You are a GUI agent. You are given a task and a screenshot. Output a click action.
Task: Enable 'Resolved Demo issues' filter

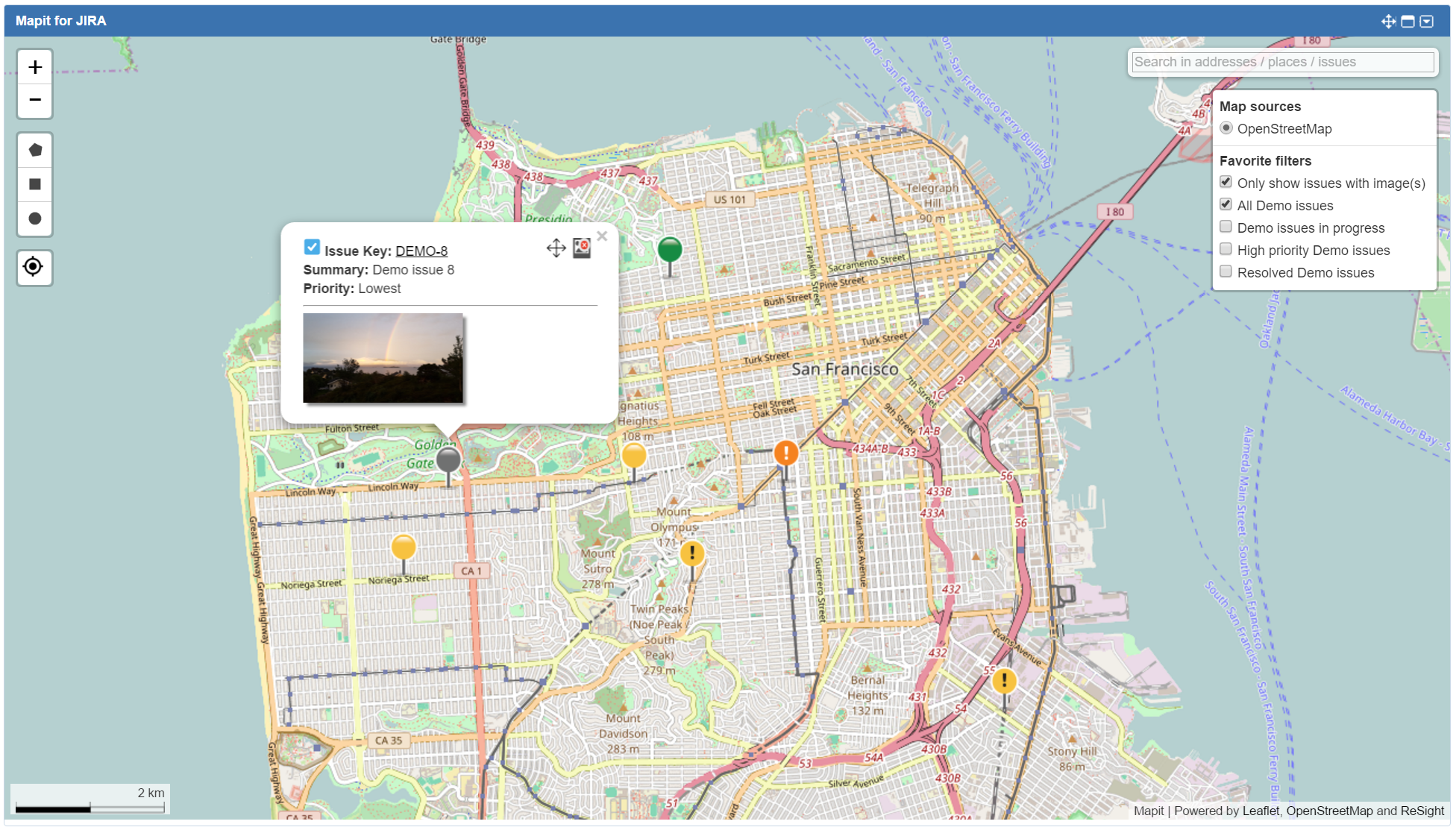pos(1226,271)
